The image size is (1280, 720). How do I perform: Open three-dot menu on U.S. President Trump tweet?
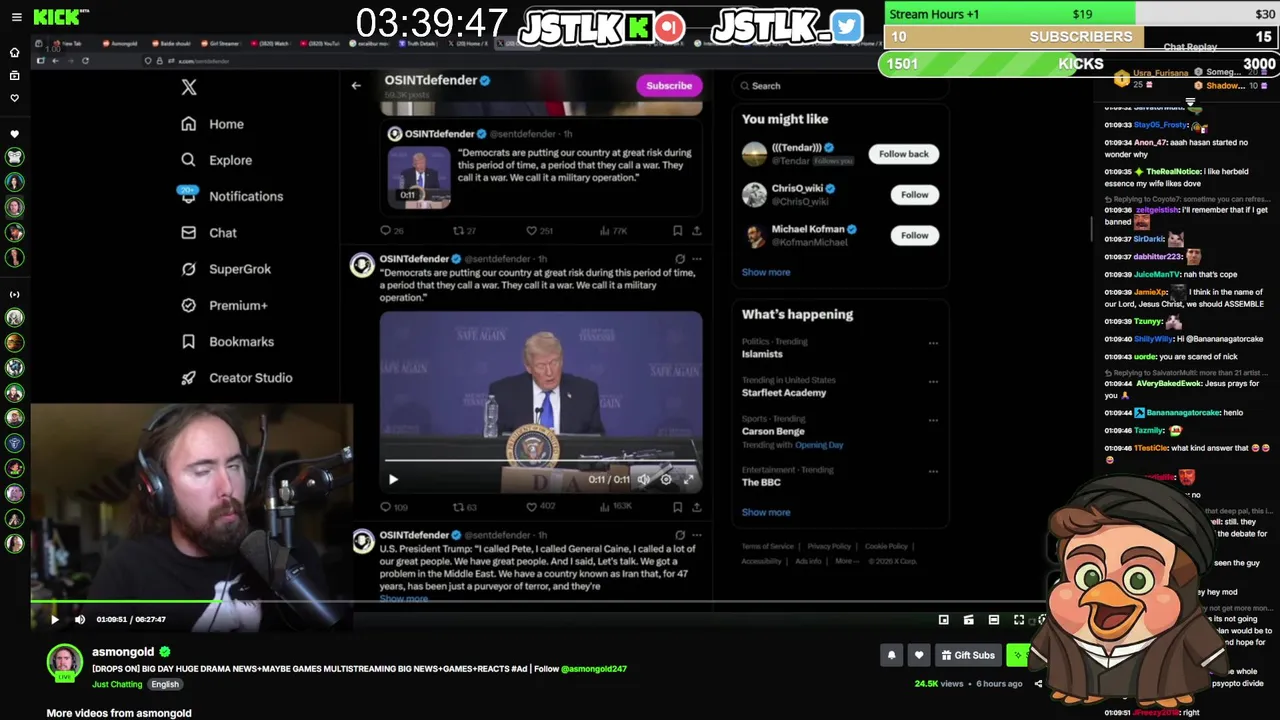tap(697, 535)
